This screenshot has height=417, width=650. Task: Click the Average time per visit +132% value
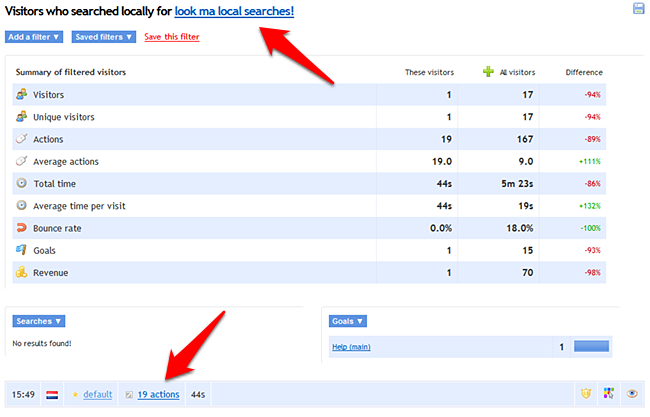(x=590, y=206)
